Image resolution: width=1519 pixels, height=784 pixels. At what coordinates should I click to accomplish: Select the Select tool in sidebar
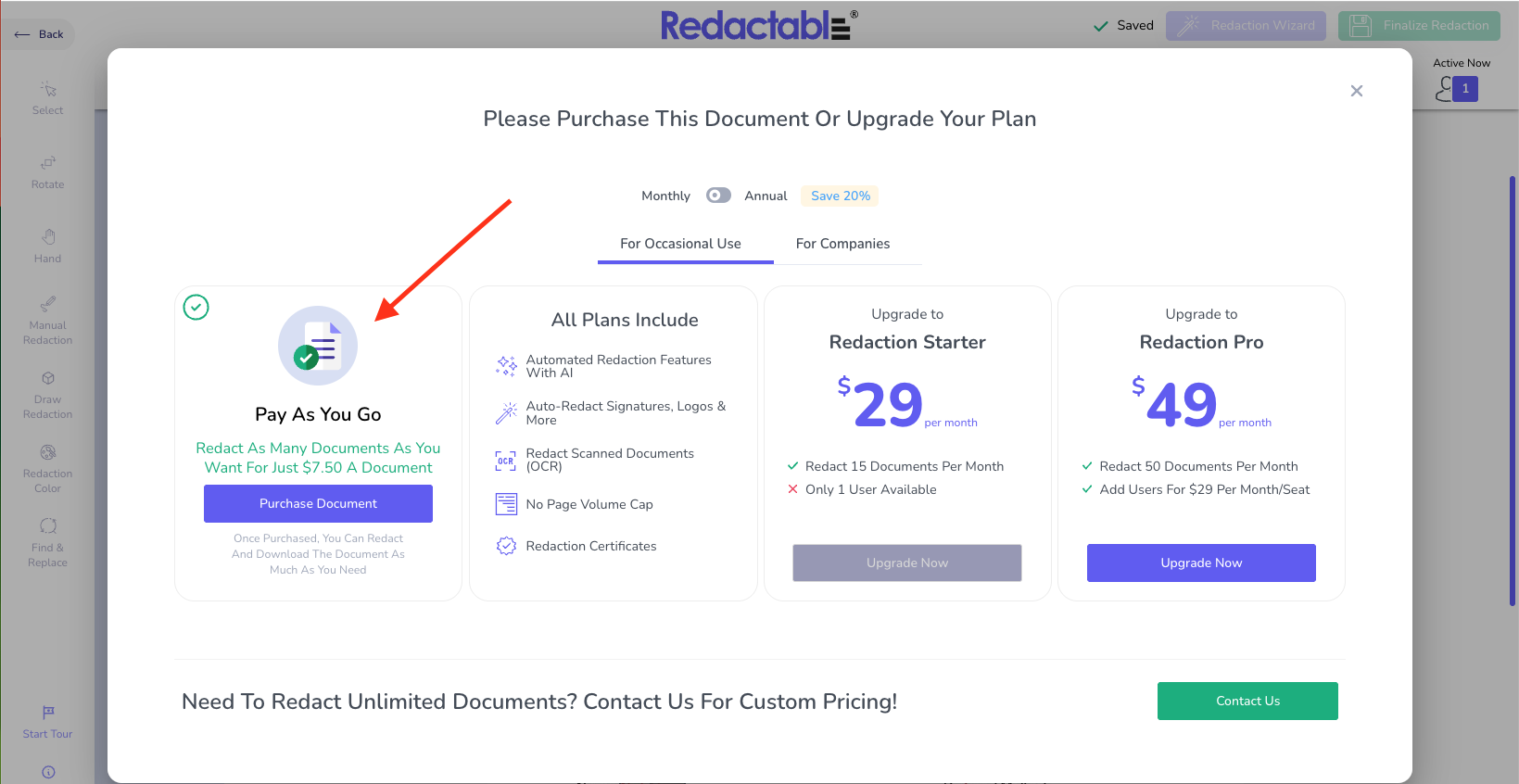[48, 97]
